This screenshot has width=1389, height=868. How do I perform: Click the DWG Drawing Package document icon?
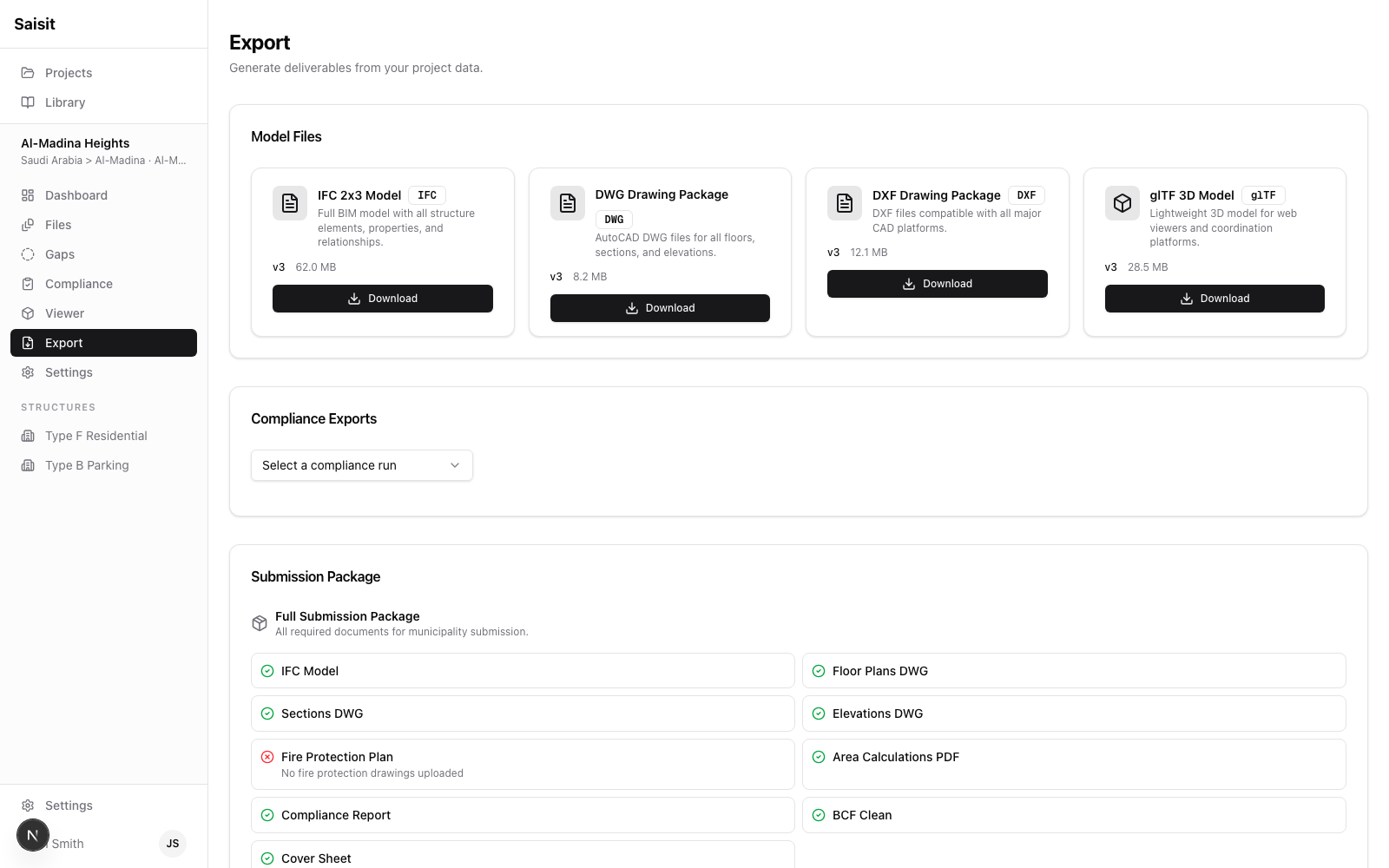[x=568, y=203]
